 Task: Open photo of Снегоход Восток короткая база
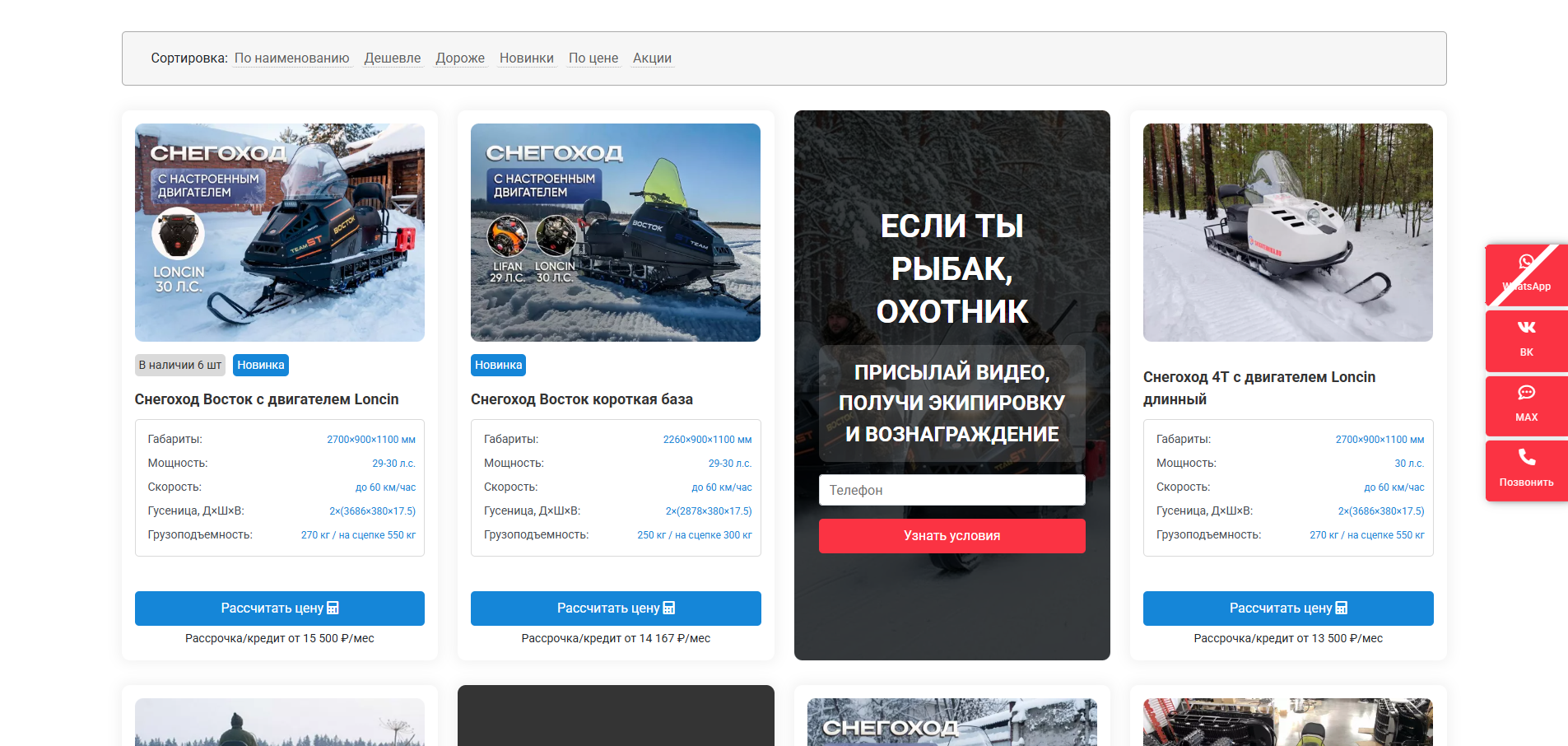pyautogui.click(x=616, y=233)
